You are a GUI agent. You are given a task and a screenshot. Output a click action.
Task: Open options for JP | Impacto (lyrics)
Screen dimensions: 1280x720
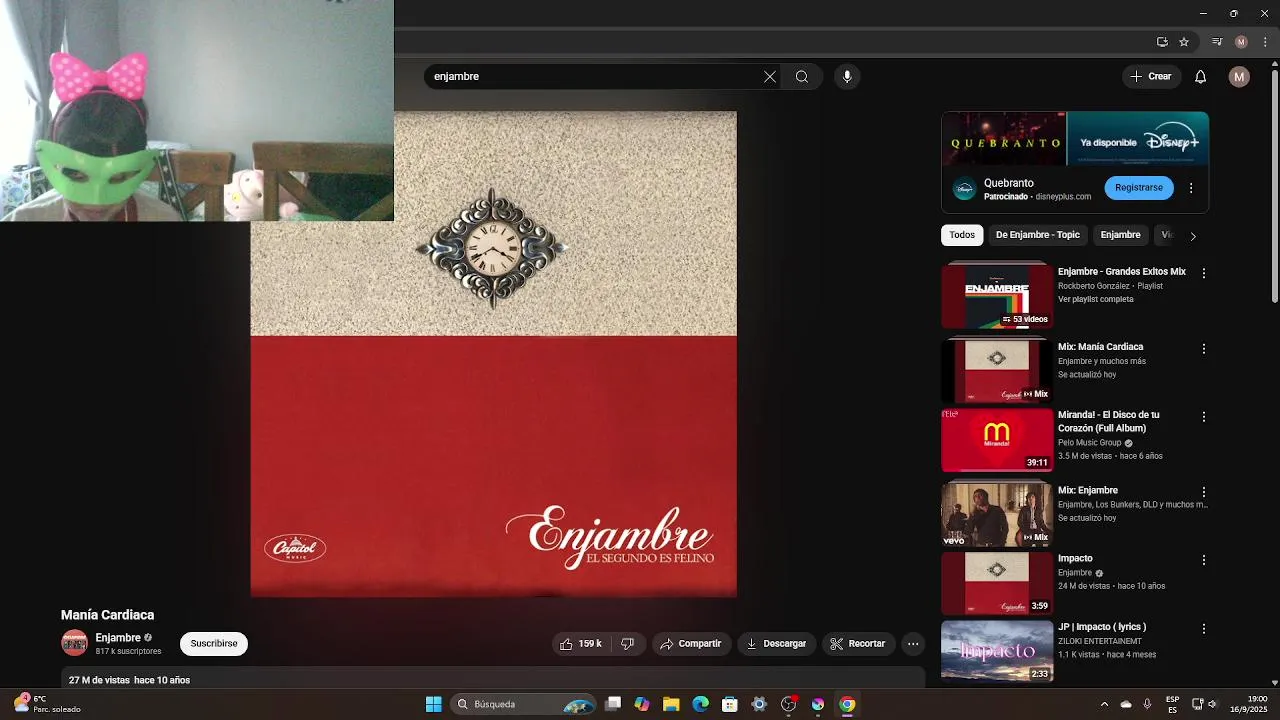1204,629
